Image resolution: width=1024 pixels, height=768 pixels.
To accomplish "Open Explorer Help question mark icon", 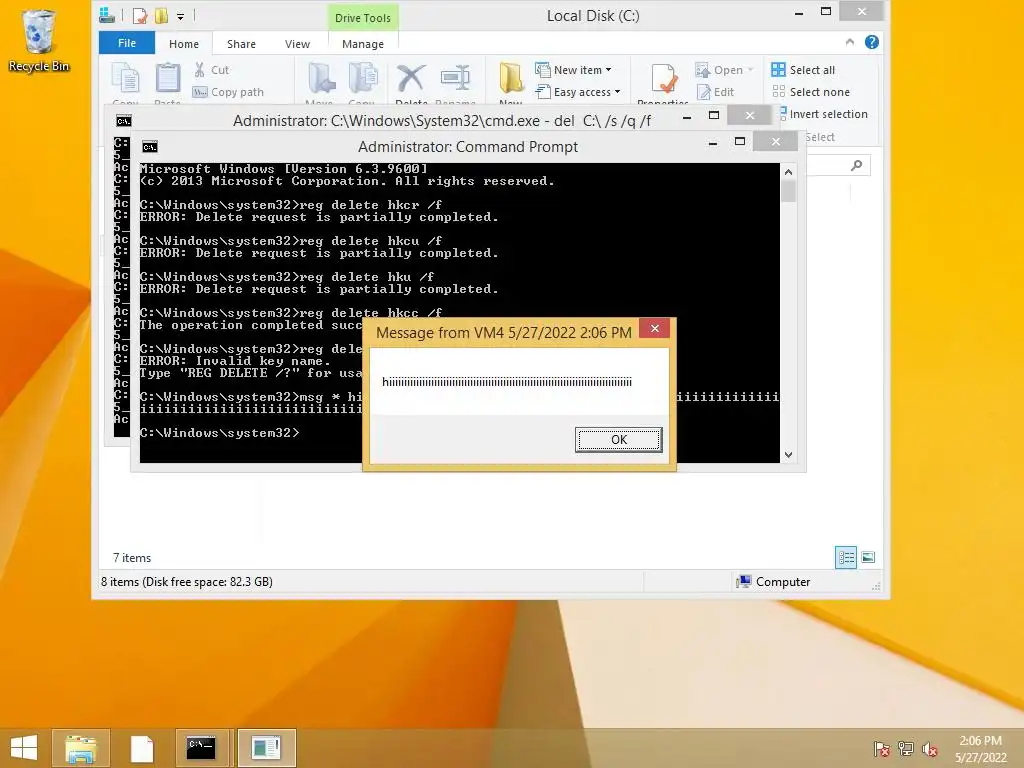I will pos(872,42).
